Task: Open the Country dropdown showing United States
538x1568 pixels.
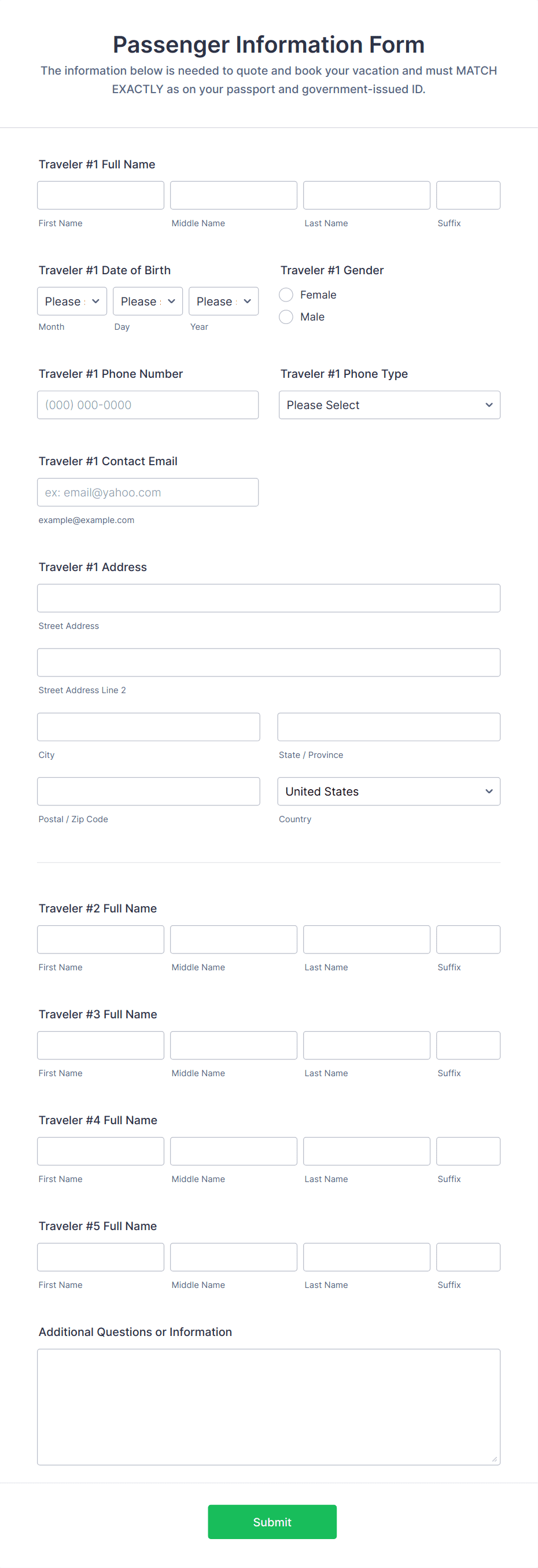Action: [x=389, y=792]
